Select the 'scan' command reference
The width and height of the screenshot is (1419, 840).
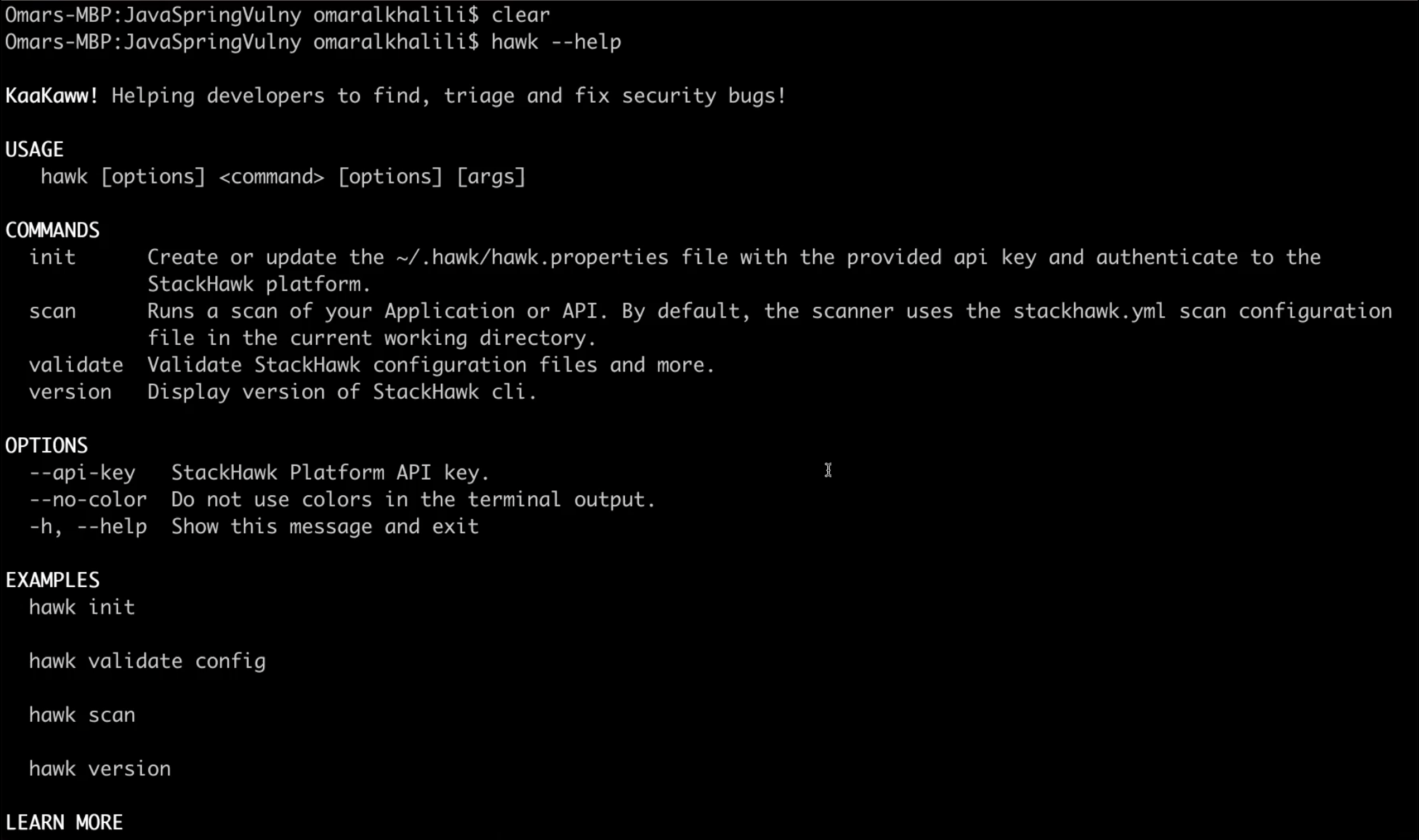[x=53, y=310]
